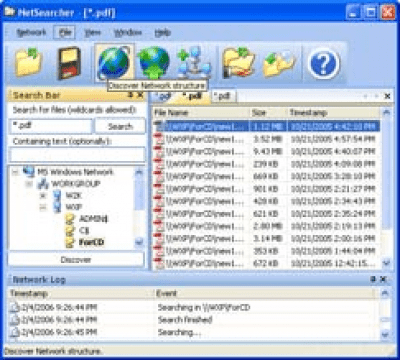The image size is (400, 360).
Task: Click the Searching in \\WXP\ForCD log event
Action: (204, 307)
